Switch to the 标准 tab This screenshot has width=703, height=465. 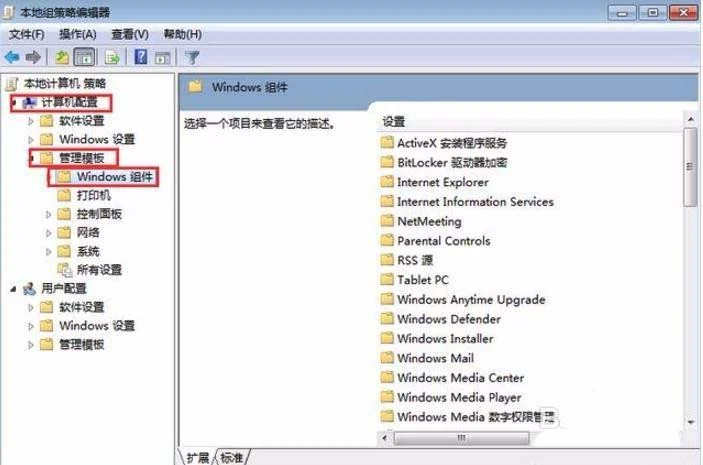click(x=232, y=458)
